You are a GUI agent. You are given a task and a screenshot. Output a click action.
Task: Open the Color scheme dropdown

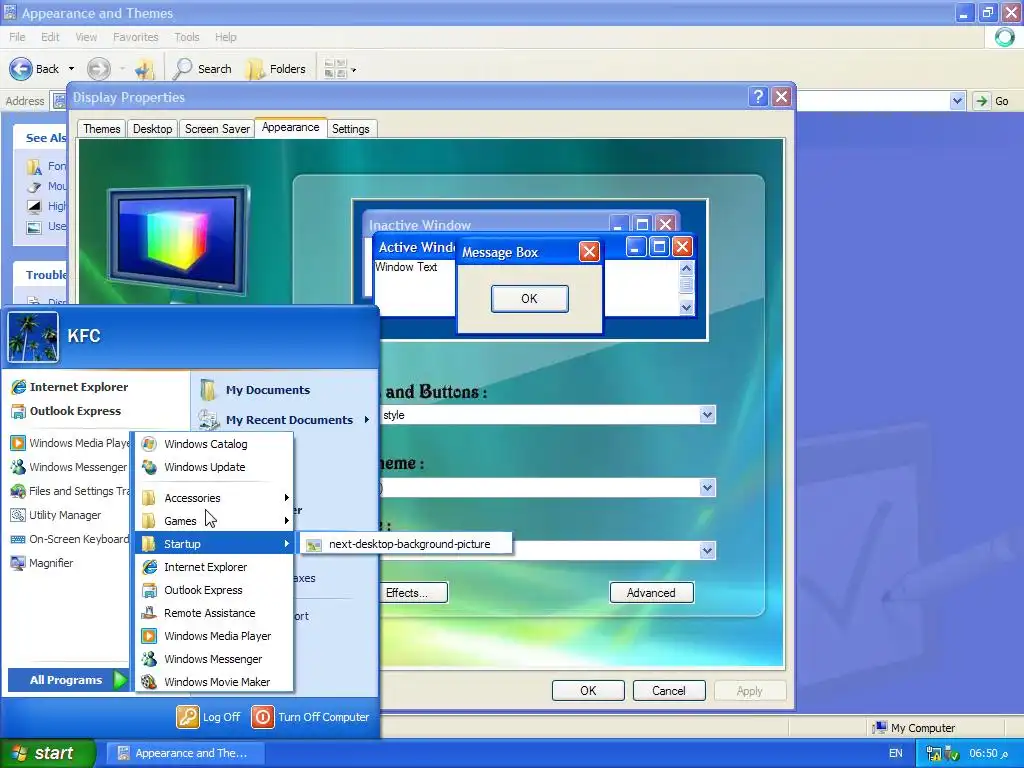tap(707, 488)
